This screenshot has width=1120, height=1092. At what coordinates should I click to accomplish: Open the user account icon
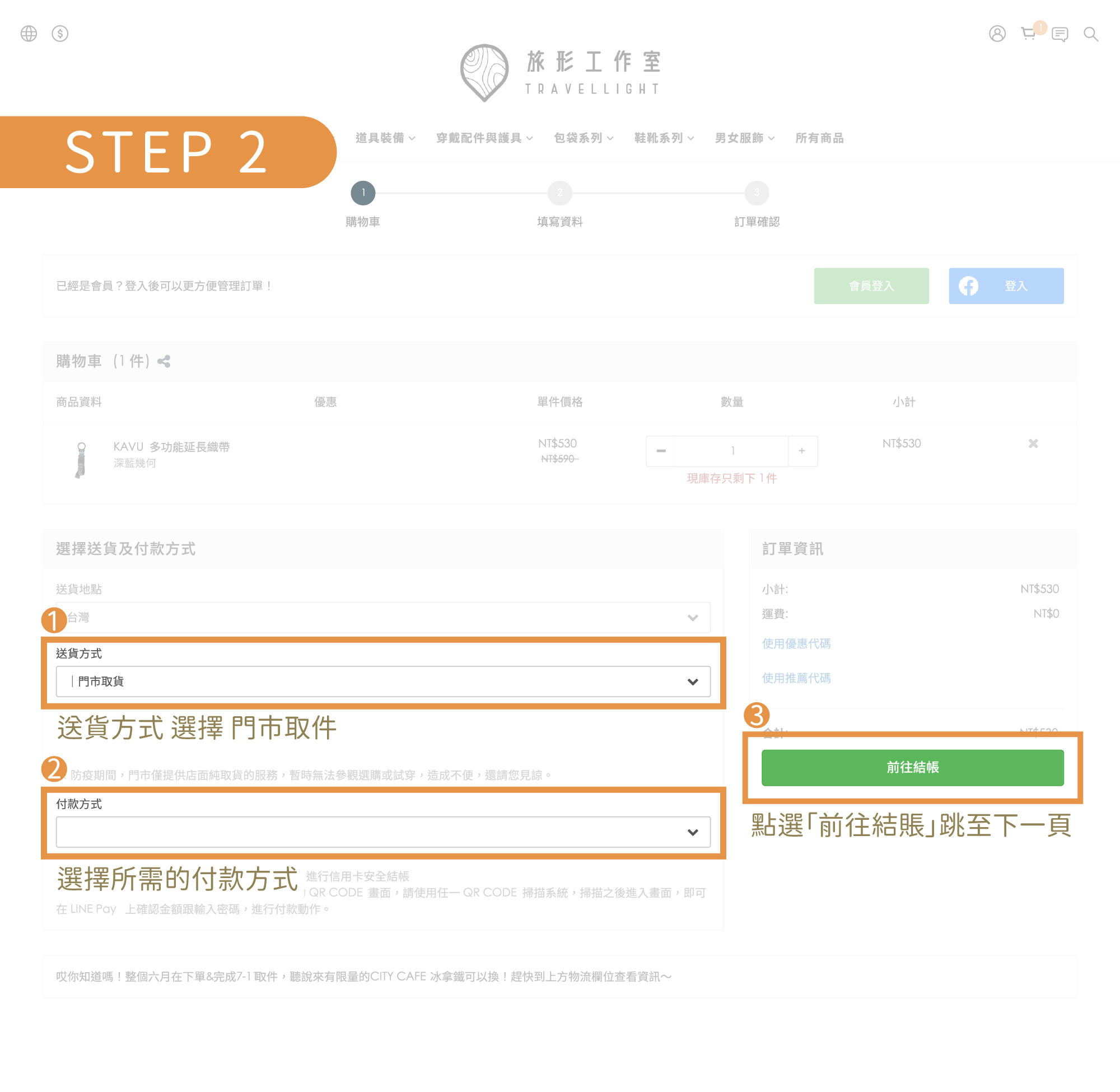[x=997, y=34]
